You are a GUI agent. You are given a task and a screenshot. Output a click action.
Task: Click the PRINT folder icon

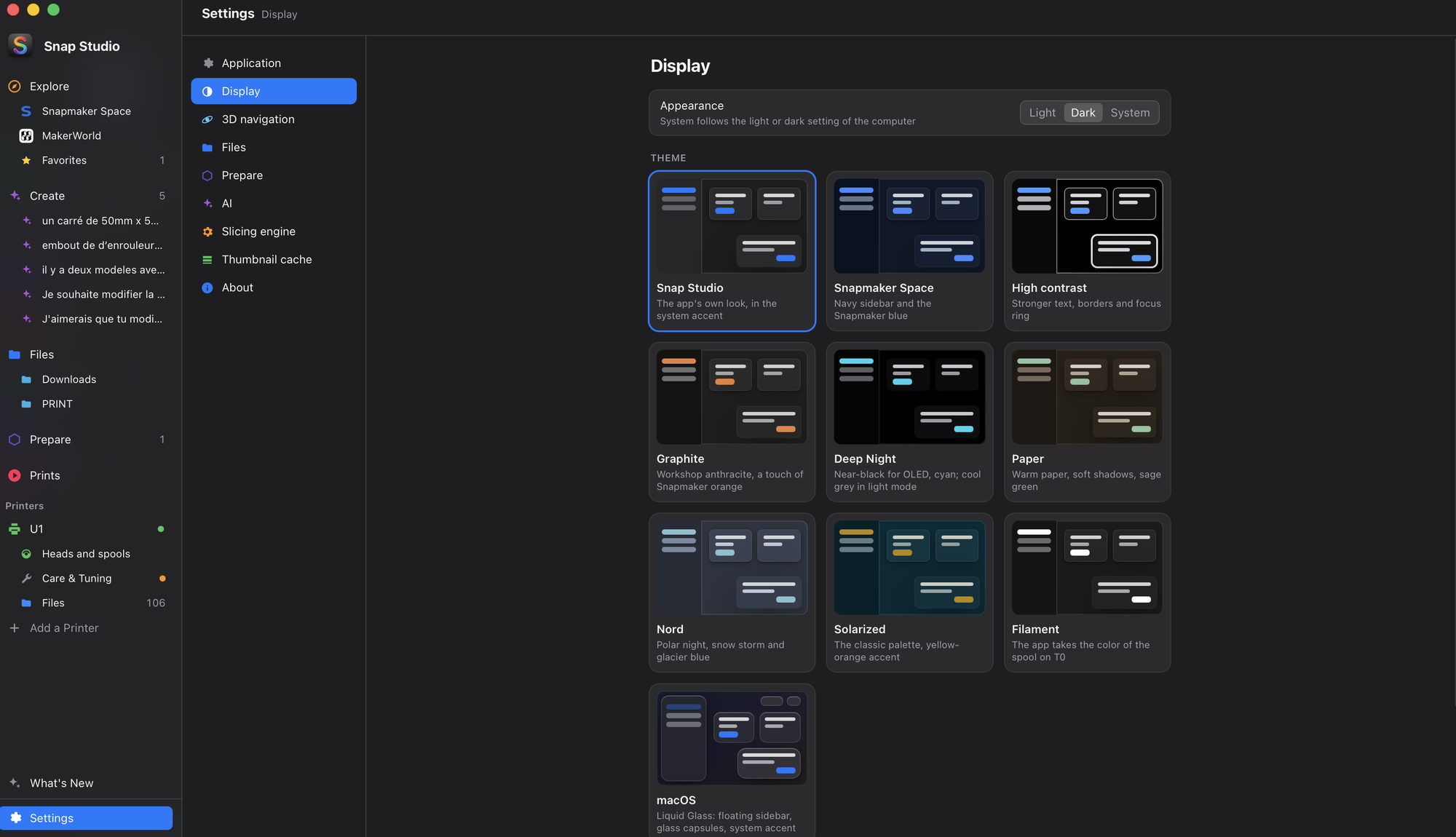(26, 404)
